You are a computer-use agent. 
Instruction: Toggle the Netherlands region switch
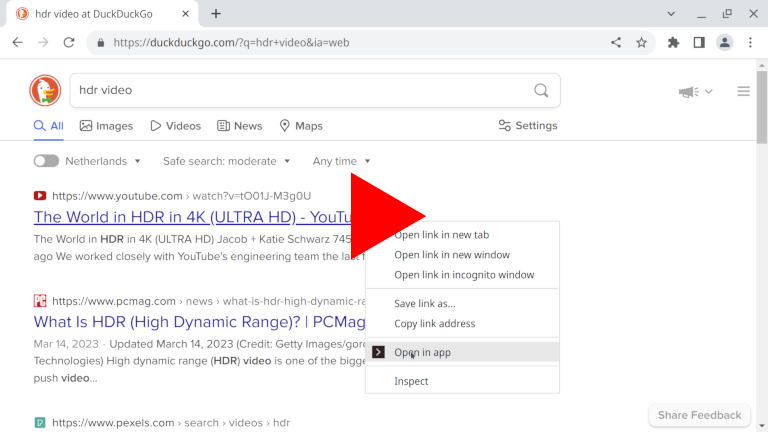click(x=46, y=161)
